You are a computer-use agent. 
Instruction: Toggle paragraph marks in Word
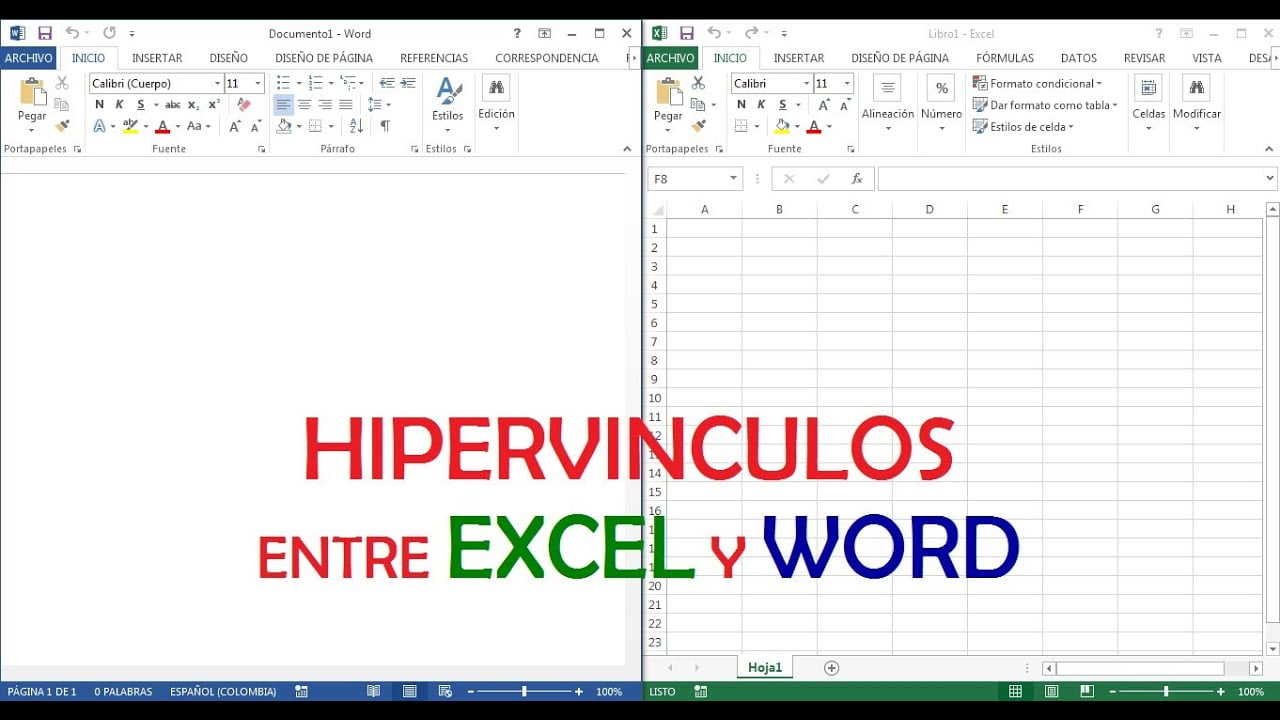coord(385,125)
